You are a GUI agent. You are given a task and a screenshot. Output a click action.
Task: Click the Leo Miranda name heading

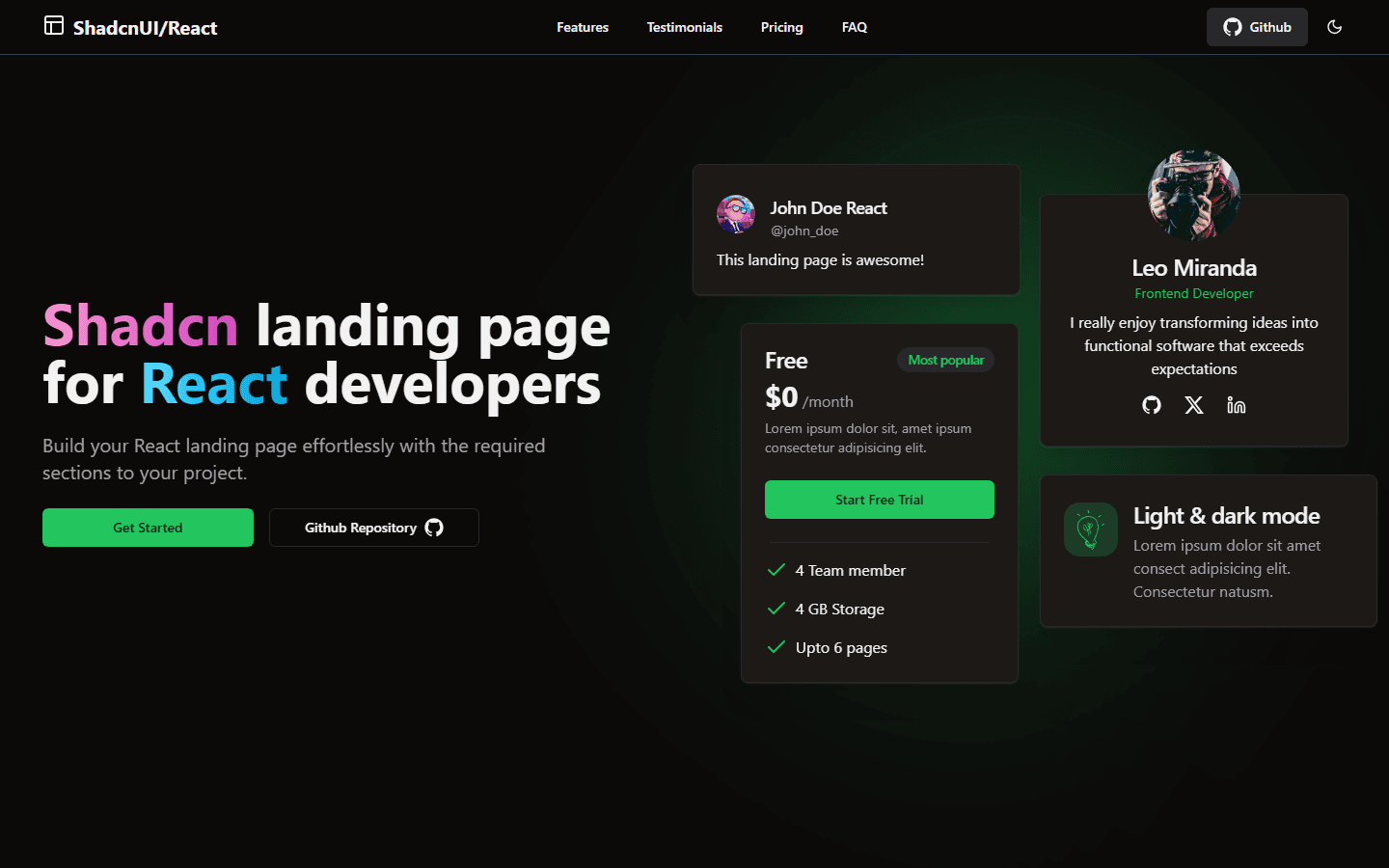coord(1194,268)
